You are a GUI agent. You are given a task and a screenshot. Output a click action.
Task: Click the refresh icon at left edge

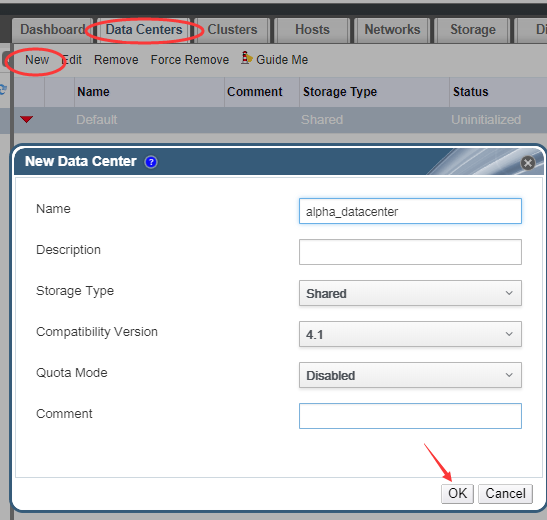click(3, 89)
